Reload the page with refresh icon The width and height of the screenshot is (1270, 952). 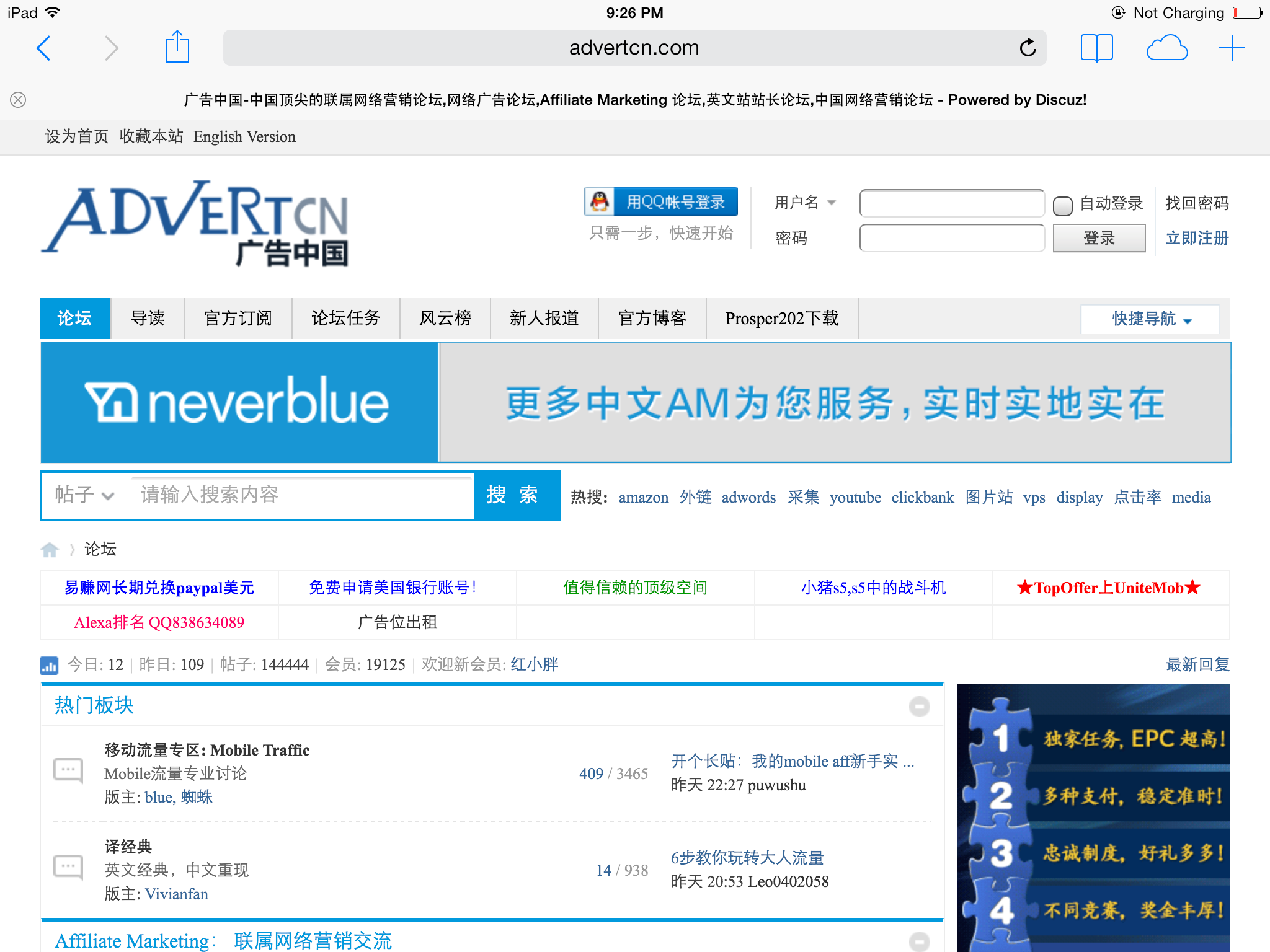pos(1028,47)
